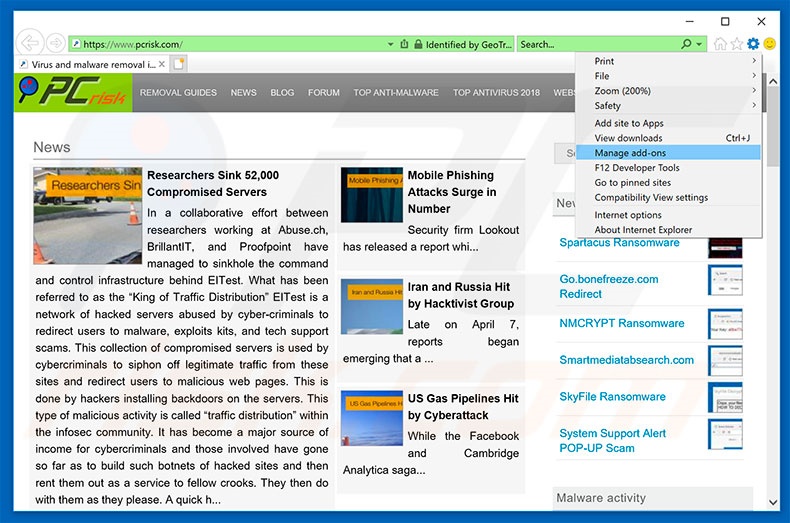Open NMCRYPT Ransomware link
The image size is (790, 523).
[622, 323]
